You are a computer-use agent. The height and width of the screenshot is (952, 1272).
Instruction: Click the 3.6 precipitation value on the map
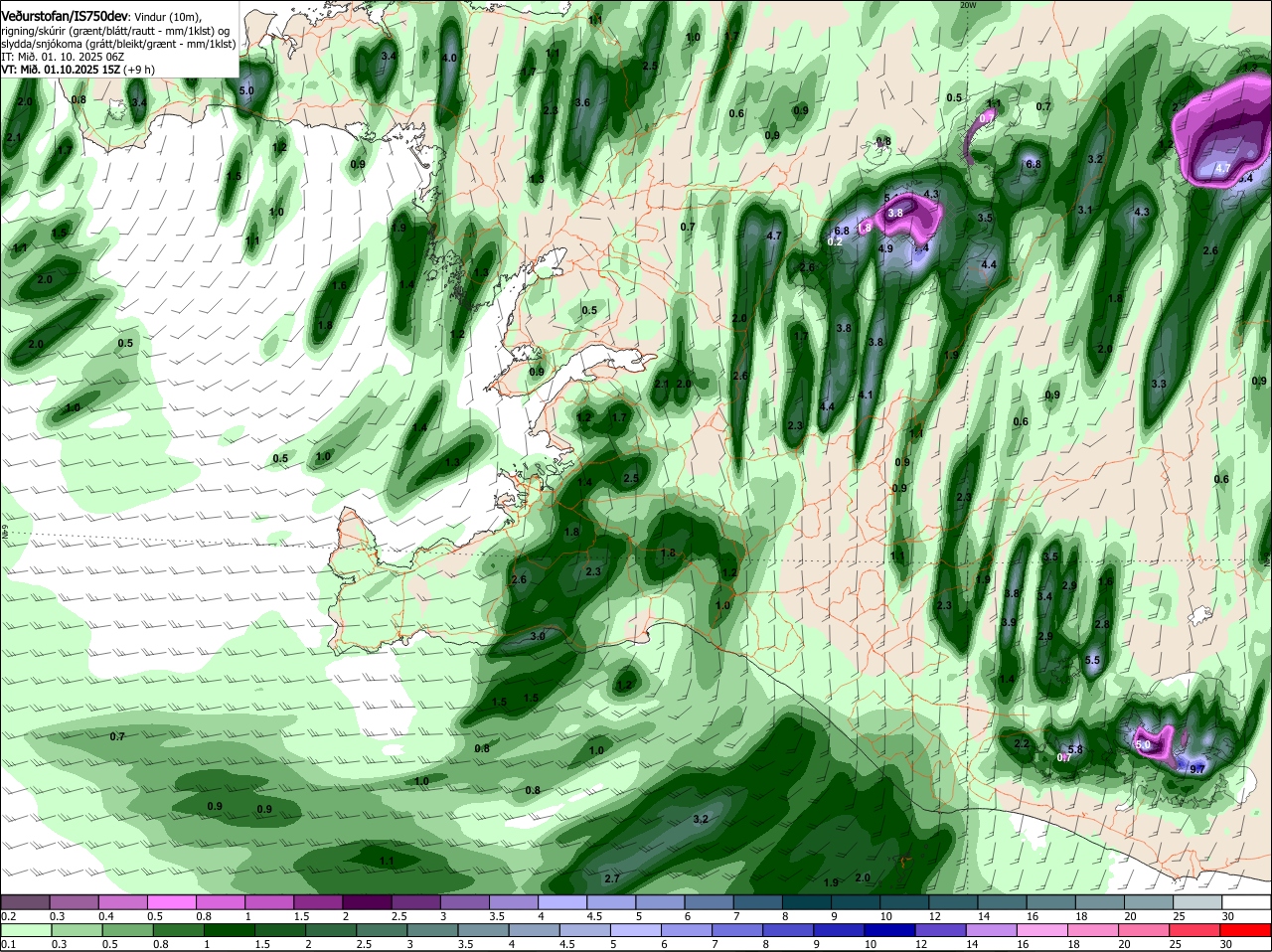click(x=582, y=102)
